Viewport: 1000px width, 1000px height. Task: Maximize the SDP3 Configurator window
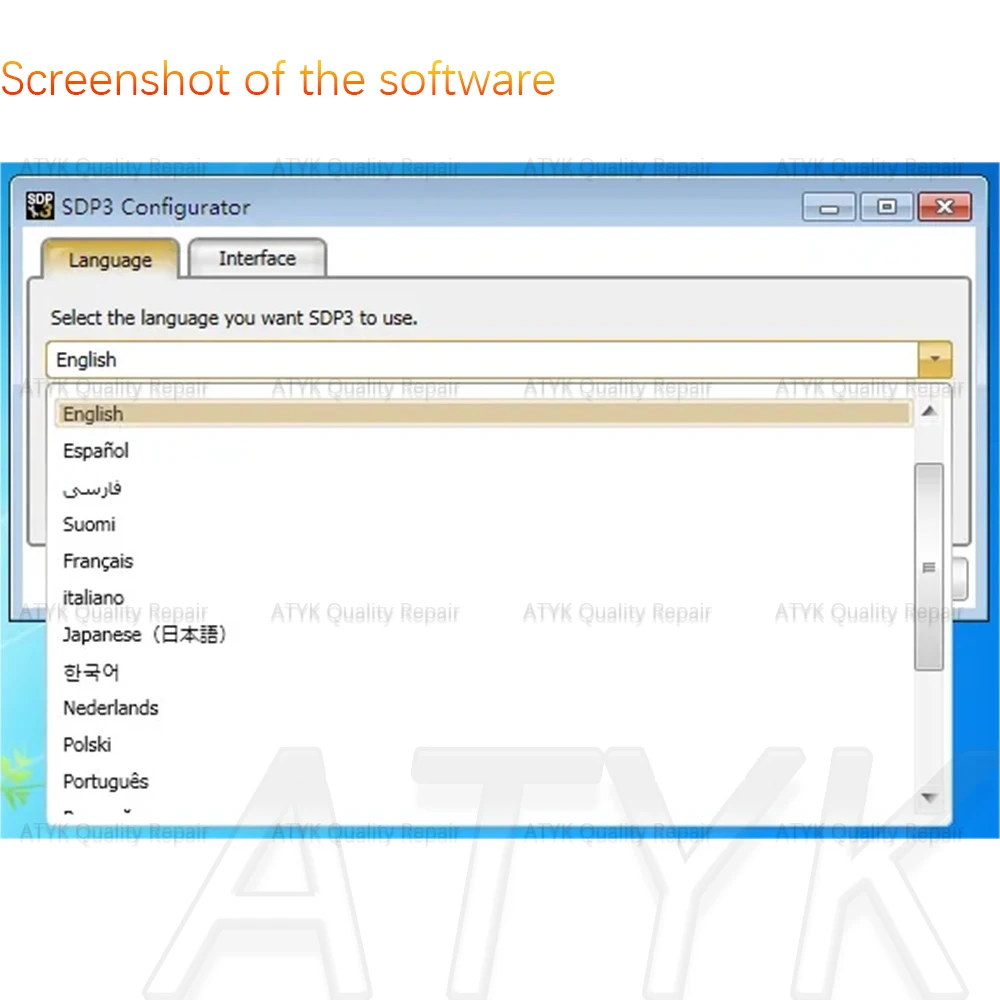click(886, 207)
